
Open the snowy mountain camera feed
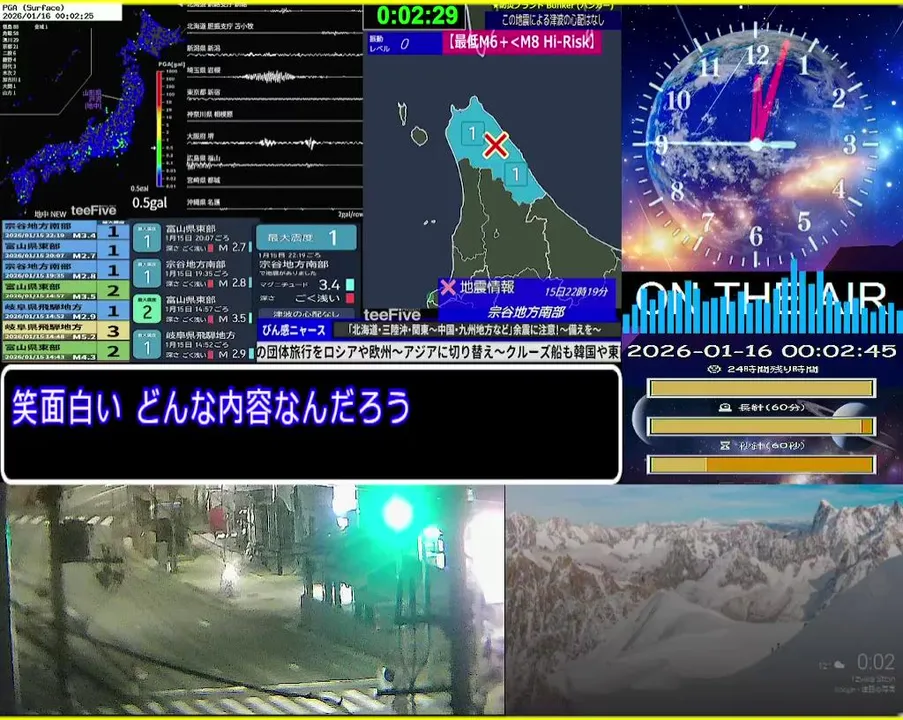pyautogui.click(x=704, y=600)
